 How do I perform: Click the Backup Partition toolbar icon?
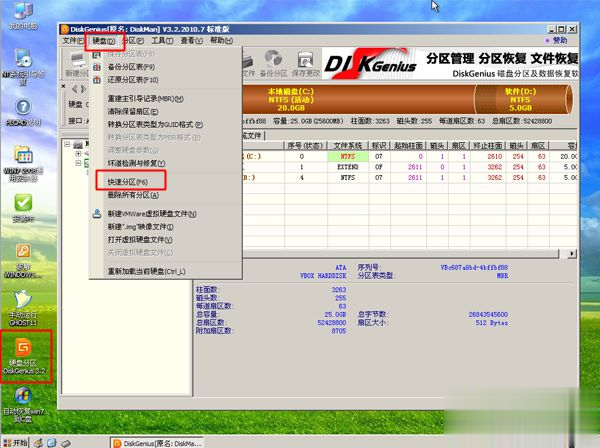pos(273,64)
